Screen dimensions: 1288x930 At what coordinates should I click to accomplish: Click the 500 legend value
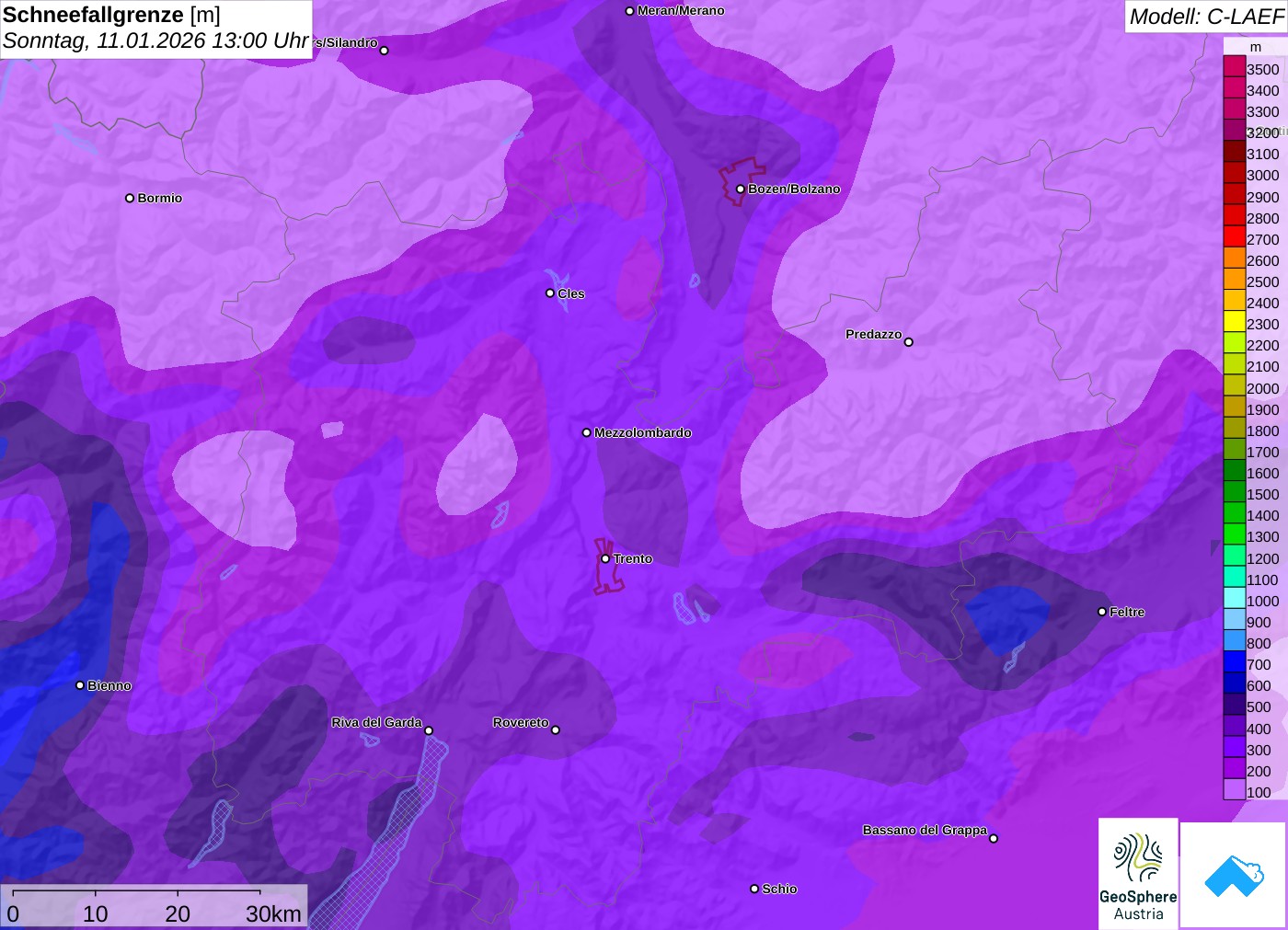(1259, 707)
